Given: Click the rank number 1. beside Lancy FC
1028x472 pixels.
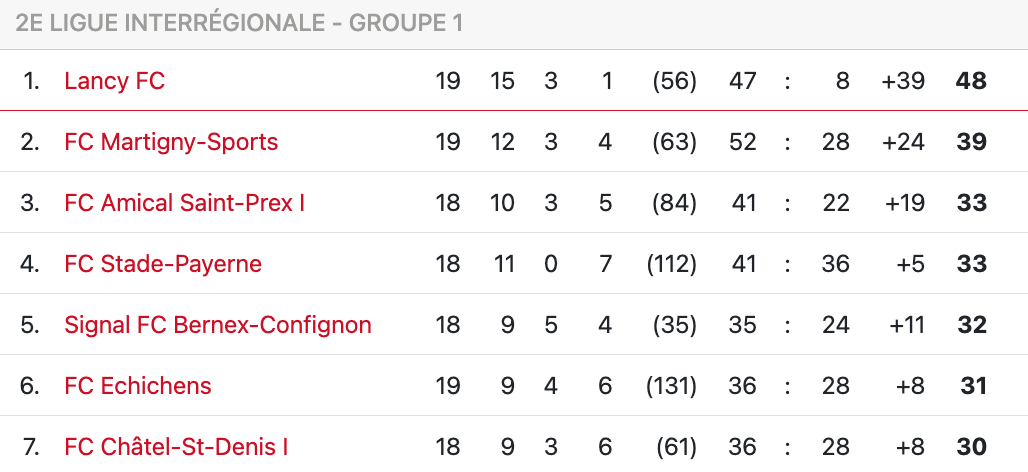Looking at the screenshot, I should (32, 81).
